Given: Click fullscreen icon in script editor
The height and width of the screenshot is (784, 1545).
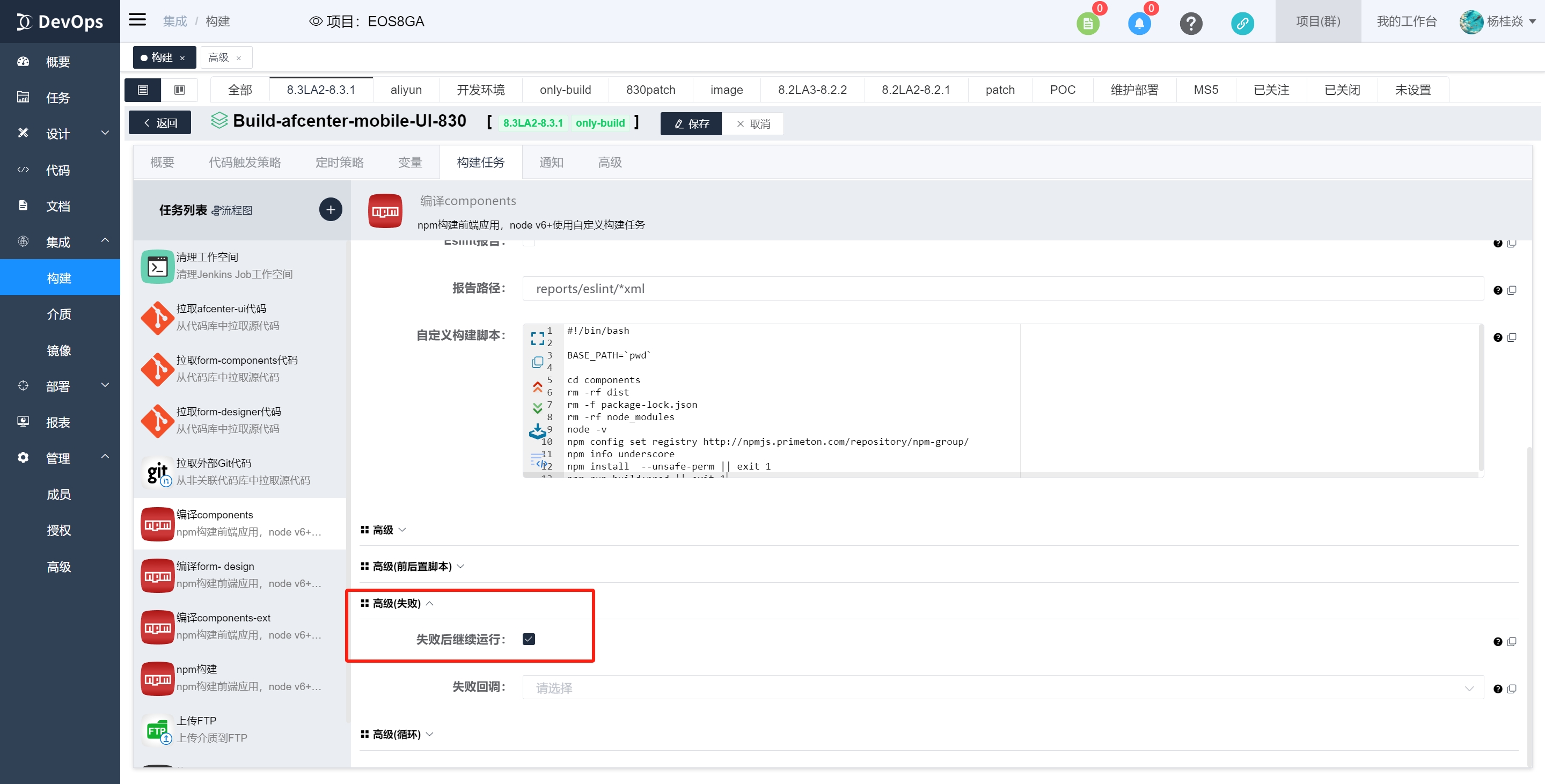Looking at the screenshot, I should tap(537, 338).
